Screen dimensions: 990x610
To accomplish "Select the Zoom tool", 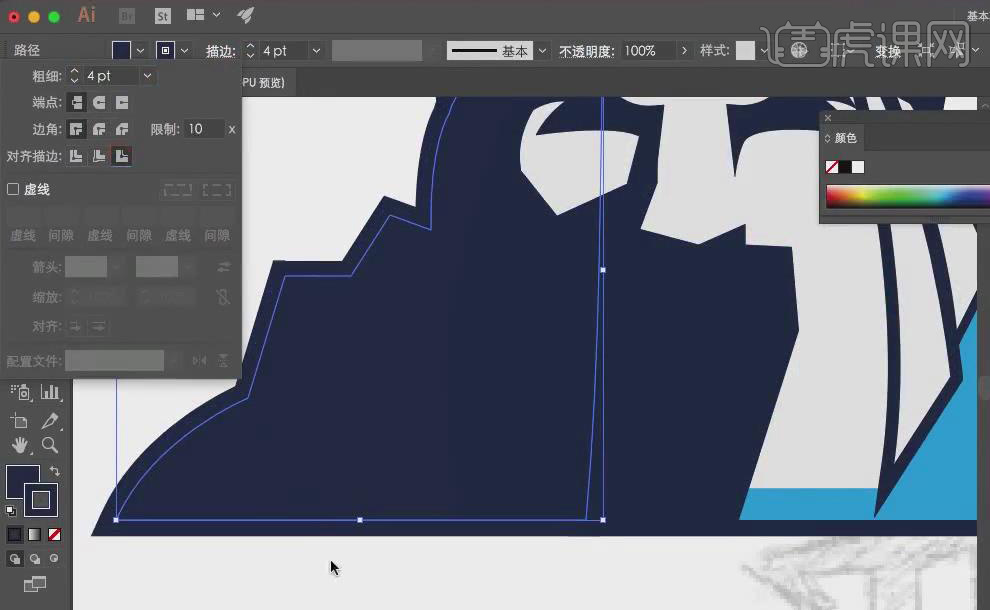I will 50,445.
